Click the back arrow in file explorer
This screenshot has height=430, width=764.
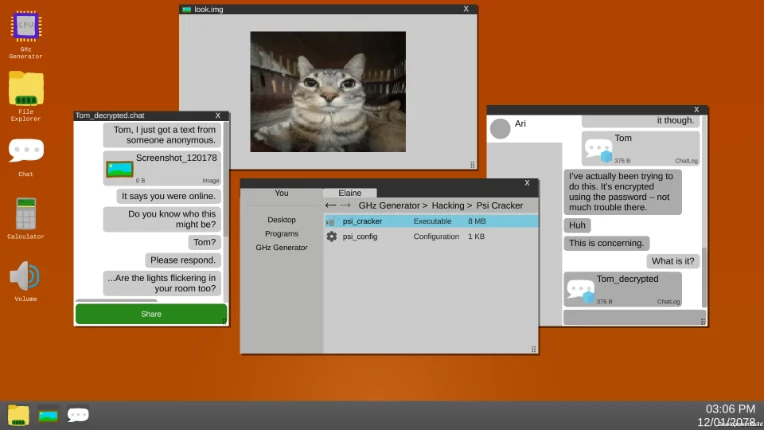click(331, 205)
